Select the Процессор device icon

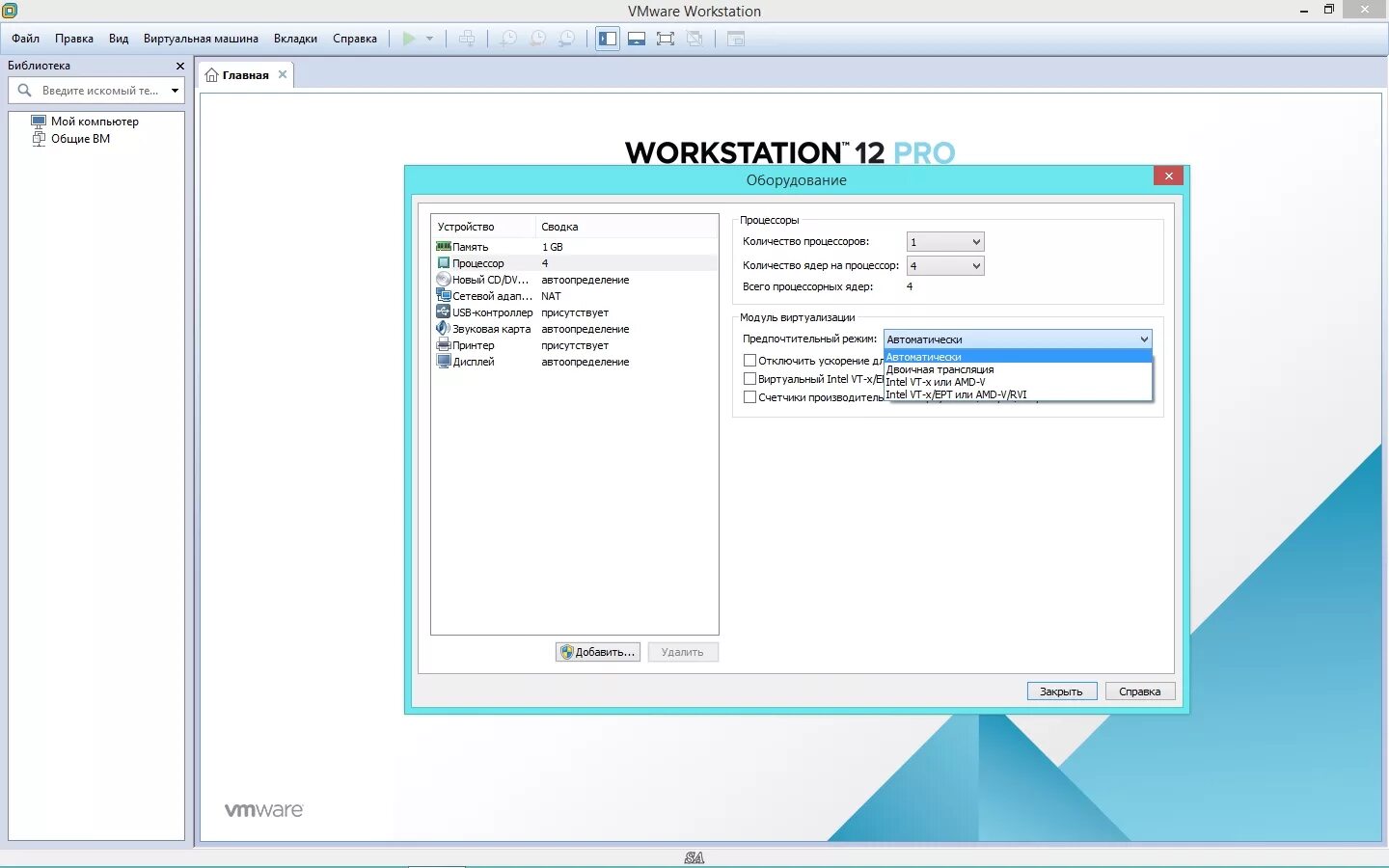pyautogui.click(x=444, y=263)
